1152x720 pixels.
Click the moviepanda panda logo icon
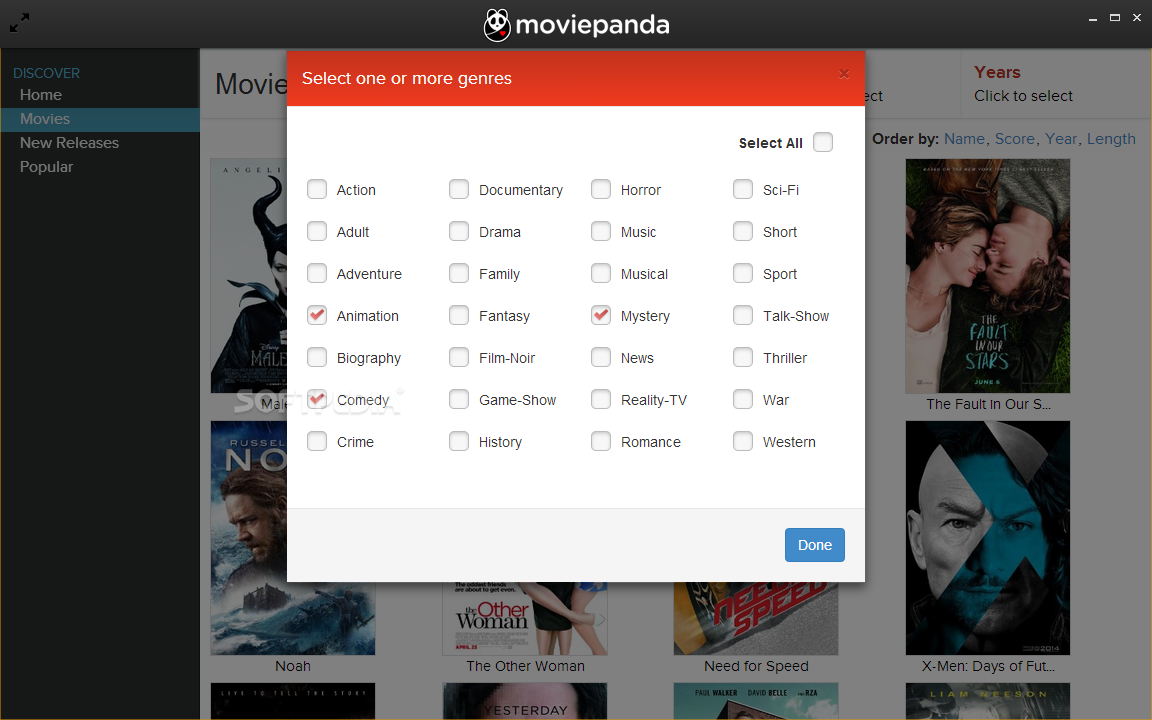[497, 25]
